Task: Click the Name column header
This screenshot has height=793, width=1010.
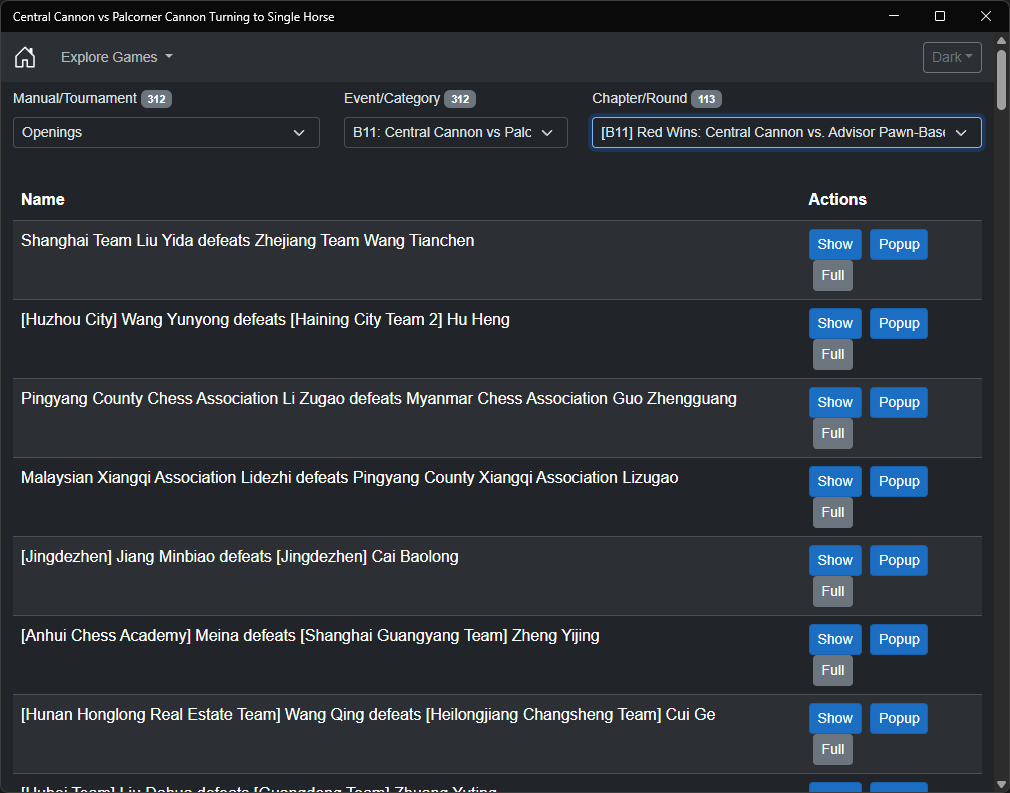Action: pyautogui.click(x=43, y=200)
